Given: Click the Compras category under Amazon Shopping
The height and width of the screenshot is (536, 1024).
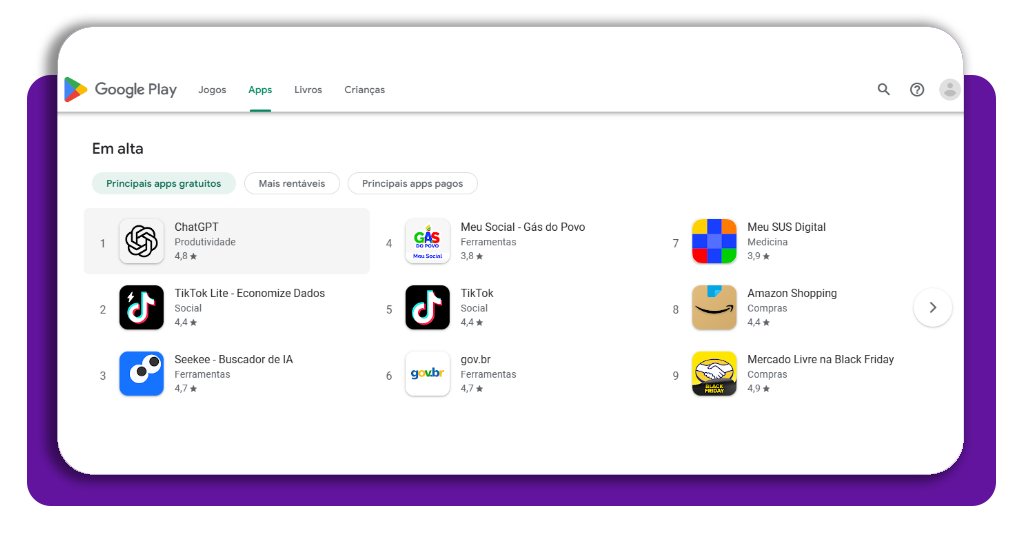Looking at the screenshot, I should click(767, 308).
